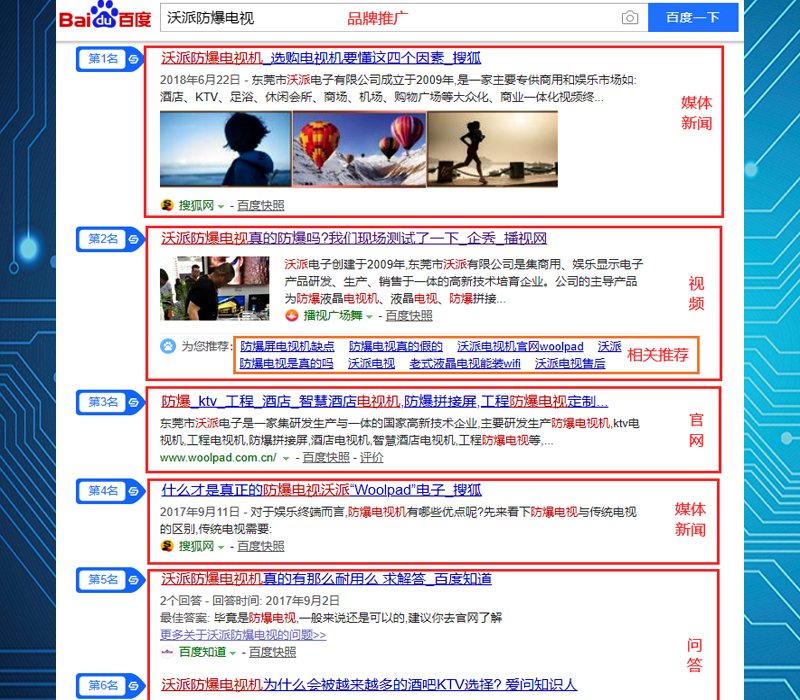Click 搜狐网 source label under first result

196,205
